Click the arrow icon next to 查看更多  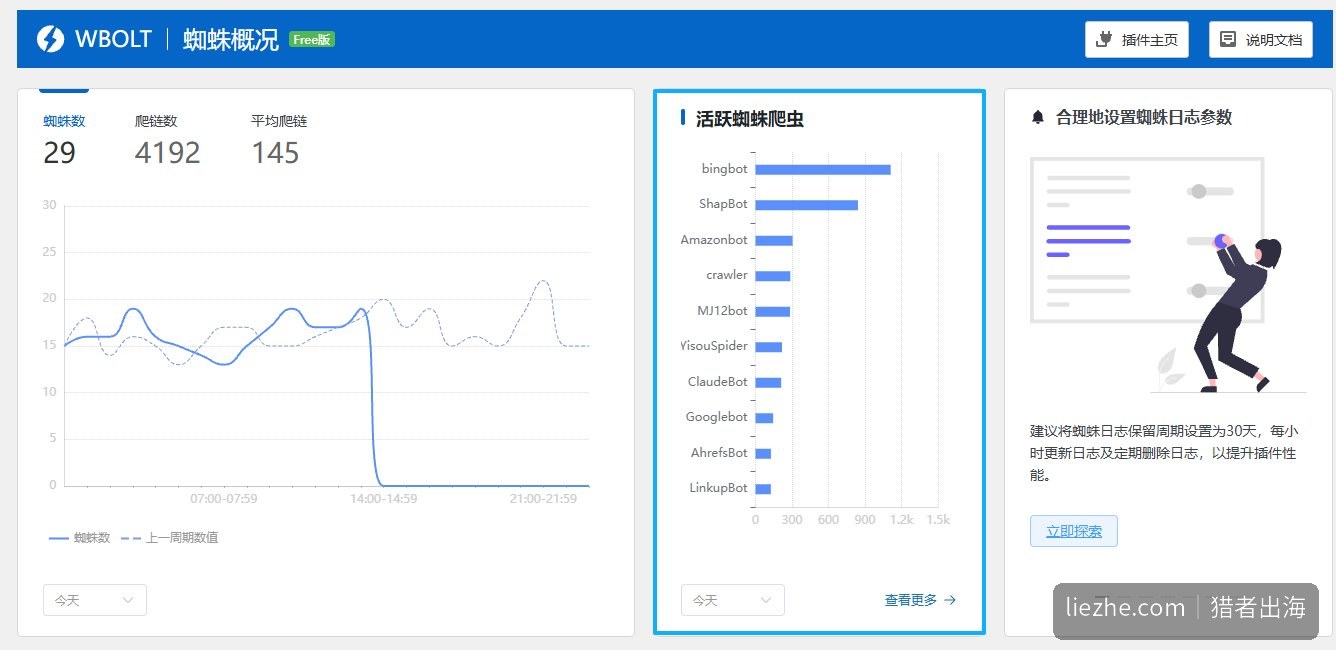[950, 600]
